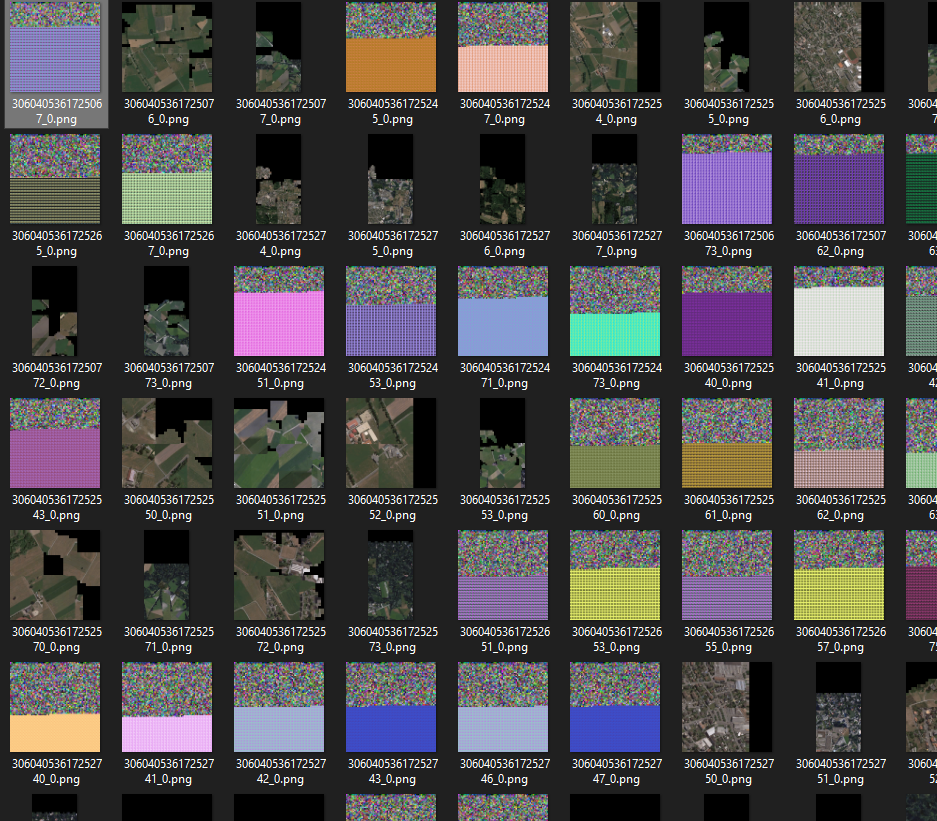Select white thumbnail 30604053617252541_0.png
This screenshot has width=937, height=821.
pos(839,311)
